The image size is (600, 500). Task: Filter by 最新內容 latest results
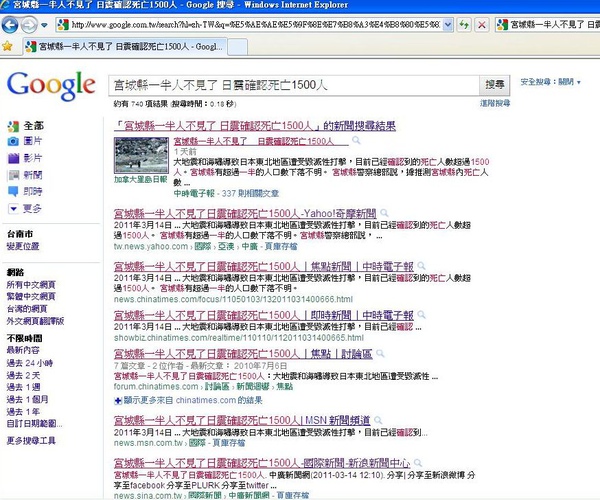[x=23, y=350]
